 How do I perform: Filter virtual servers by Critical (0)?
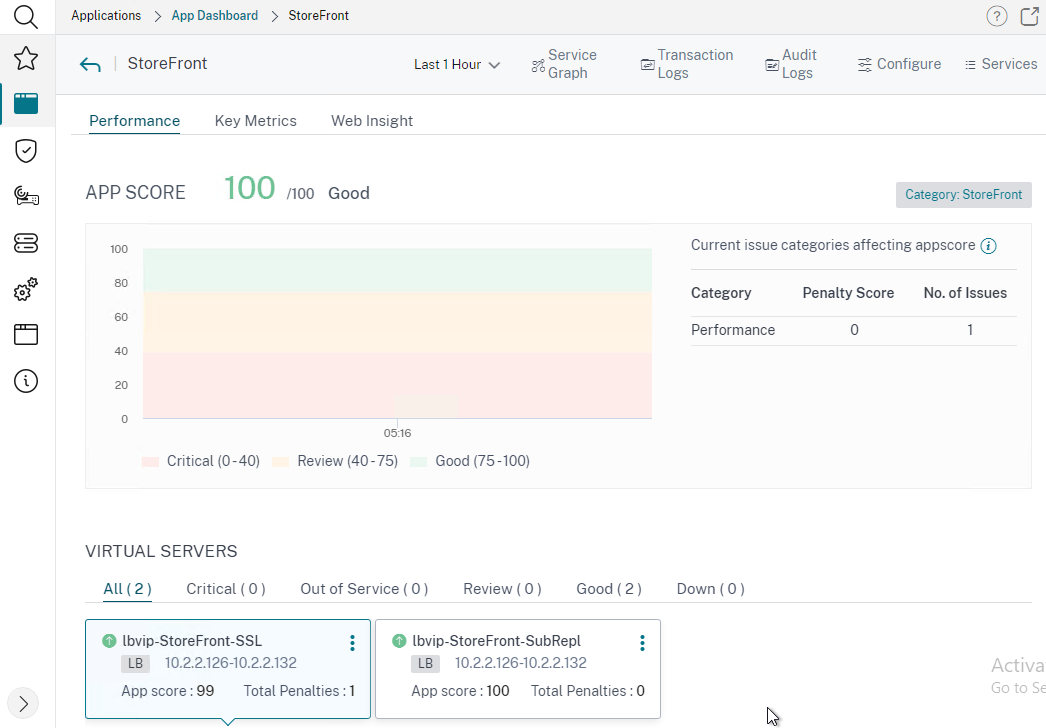(226, 589)
